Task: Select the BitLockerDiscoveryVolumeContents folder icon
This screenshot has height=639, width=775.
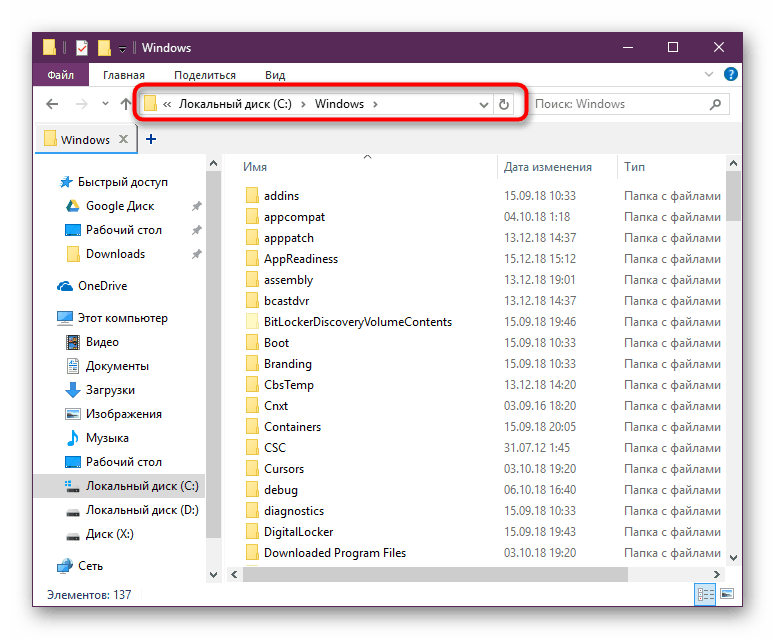Action: click(252, 322)
